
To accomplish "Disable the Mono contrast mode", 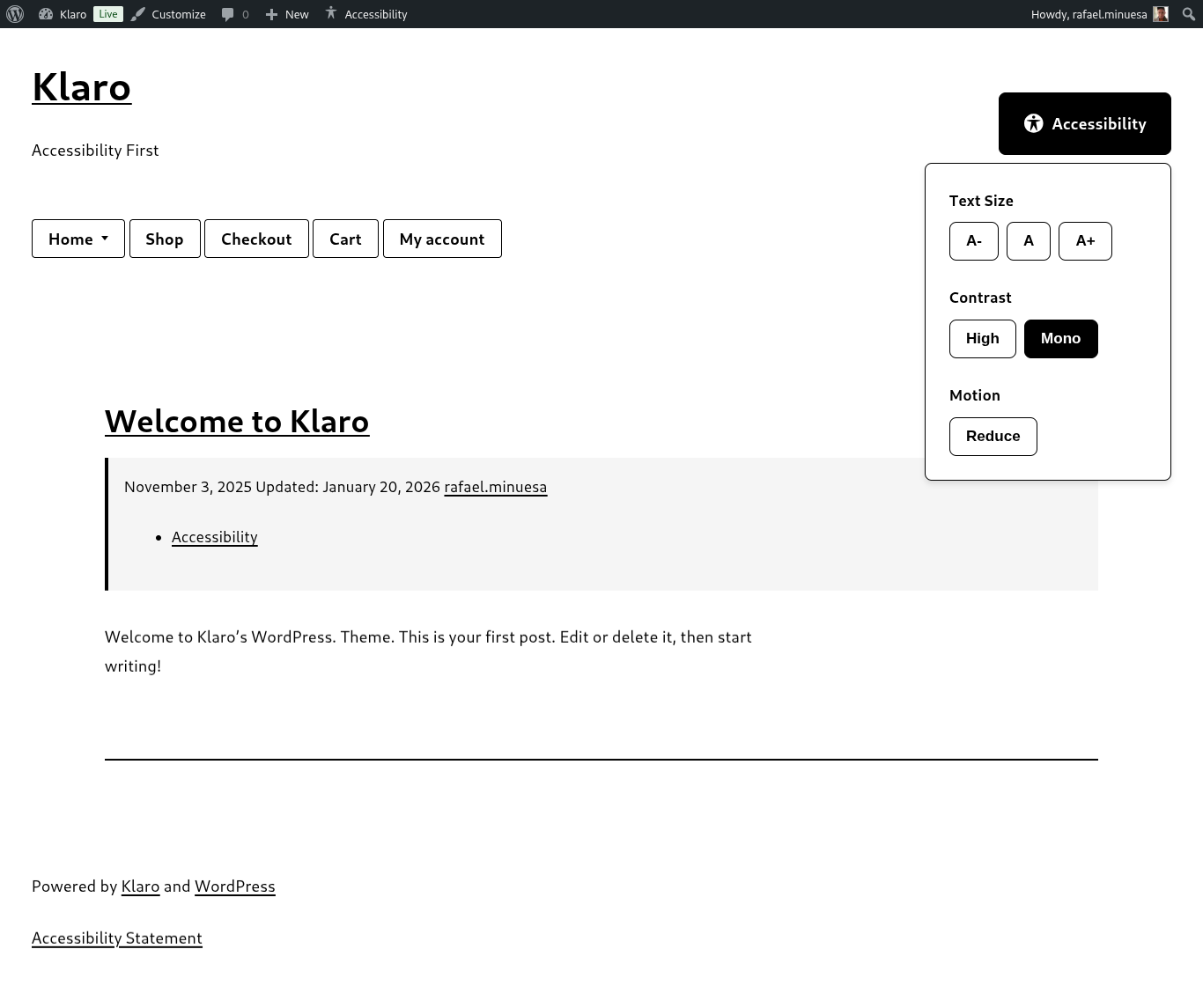I will [x=1060, y=339].
